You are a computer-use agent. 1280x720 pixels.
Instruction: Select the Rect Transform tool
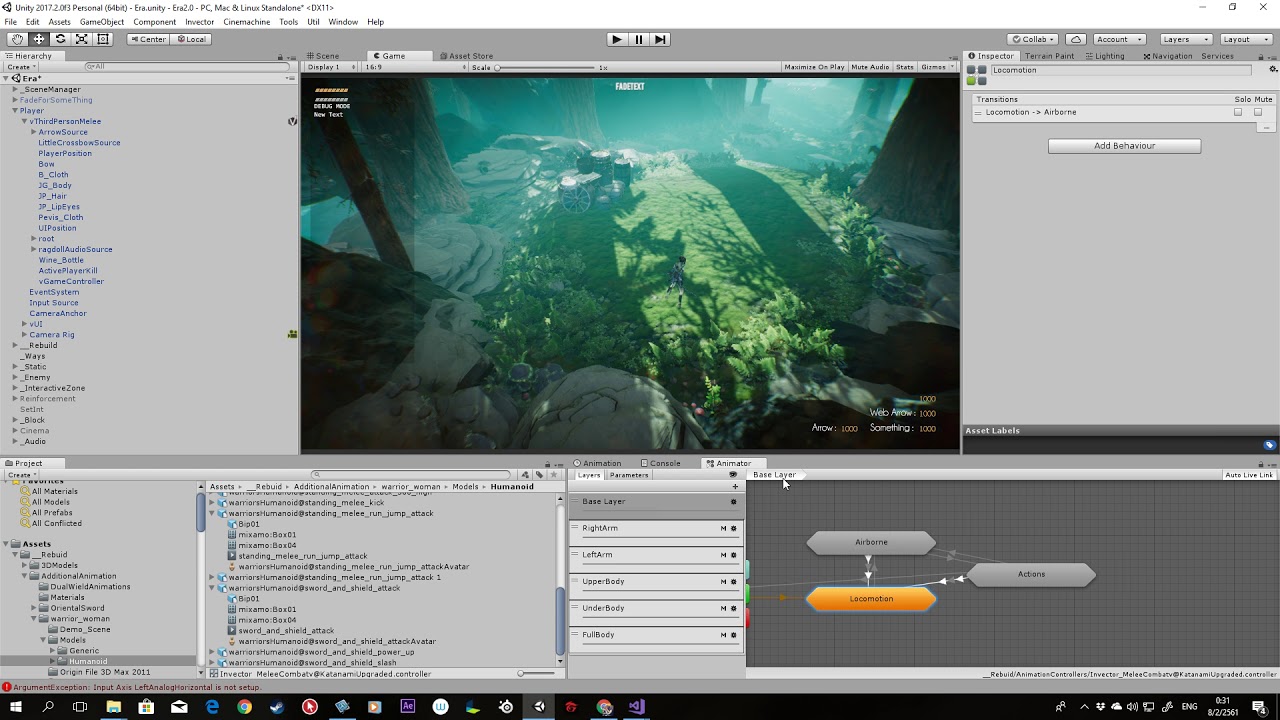[x=103, y=39]
